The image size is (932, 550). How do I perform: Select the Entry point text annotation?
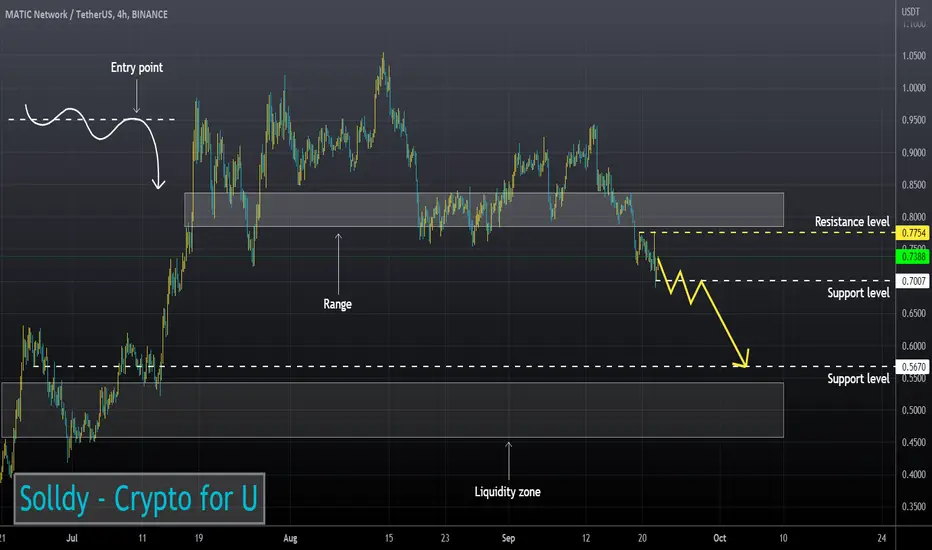(137, 68)
